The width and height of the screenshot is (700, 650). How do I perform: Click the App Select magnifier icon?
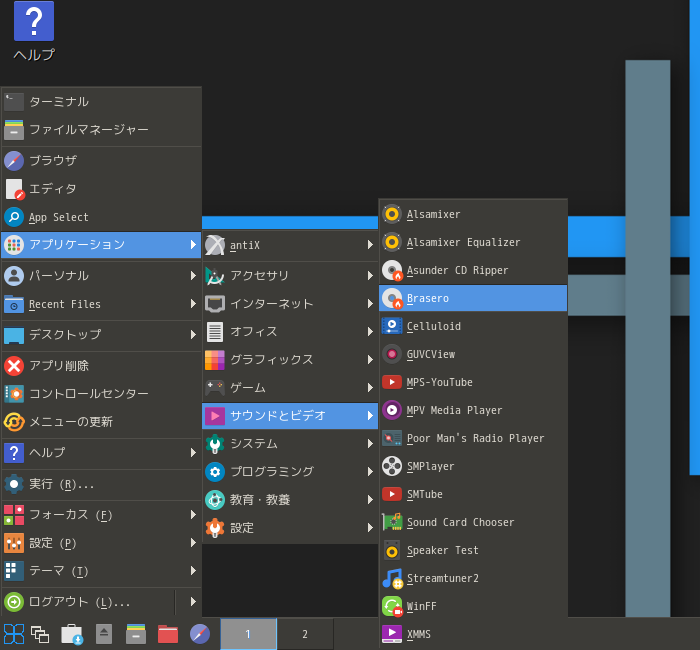[14, 217]
